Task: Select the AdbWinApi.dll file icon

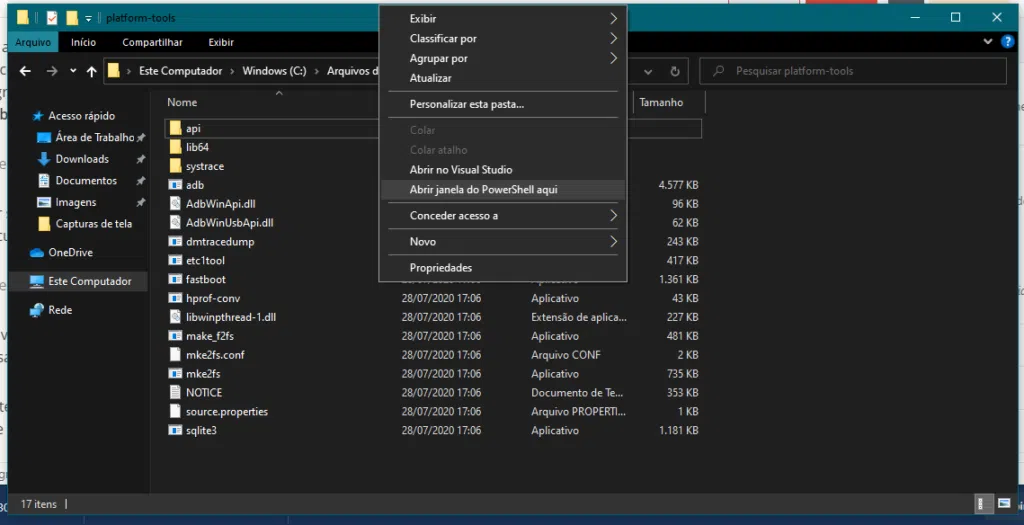Action: pyautogui.click(x=175, y=204)
